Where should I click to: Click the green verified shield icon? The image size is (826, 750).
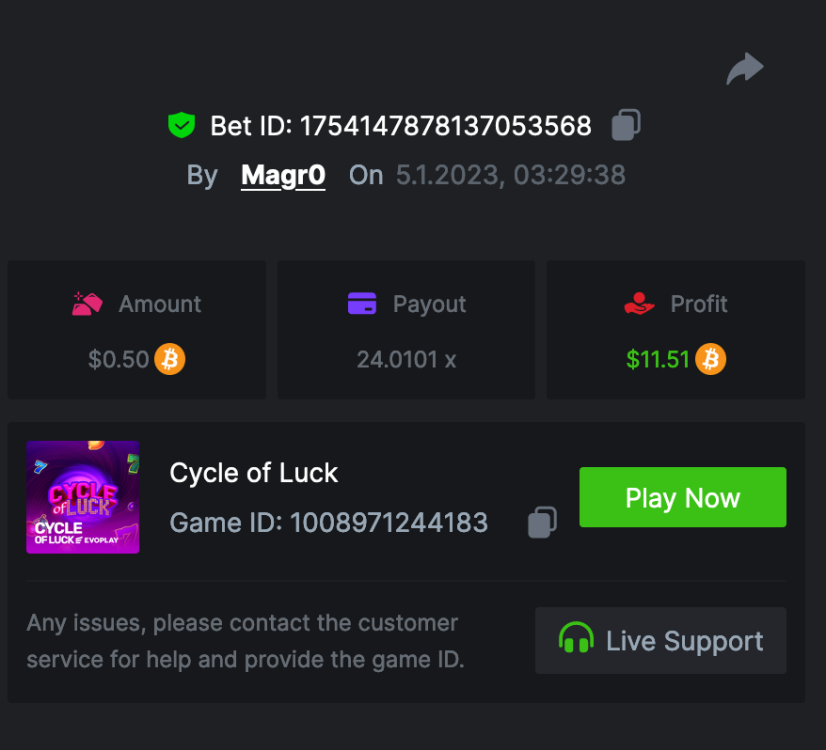pyautogui.click(x=181, y=125)
